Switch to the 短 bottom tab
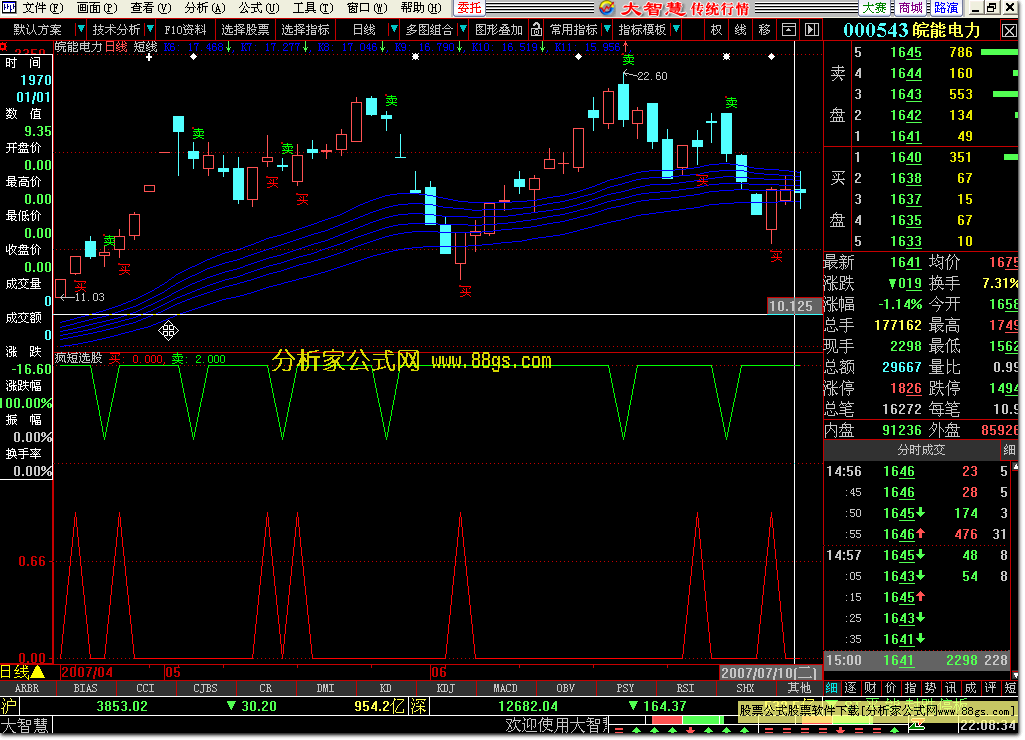Image resolution: width=1025 pixels, height=740 pixels. point(1010,688)
